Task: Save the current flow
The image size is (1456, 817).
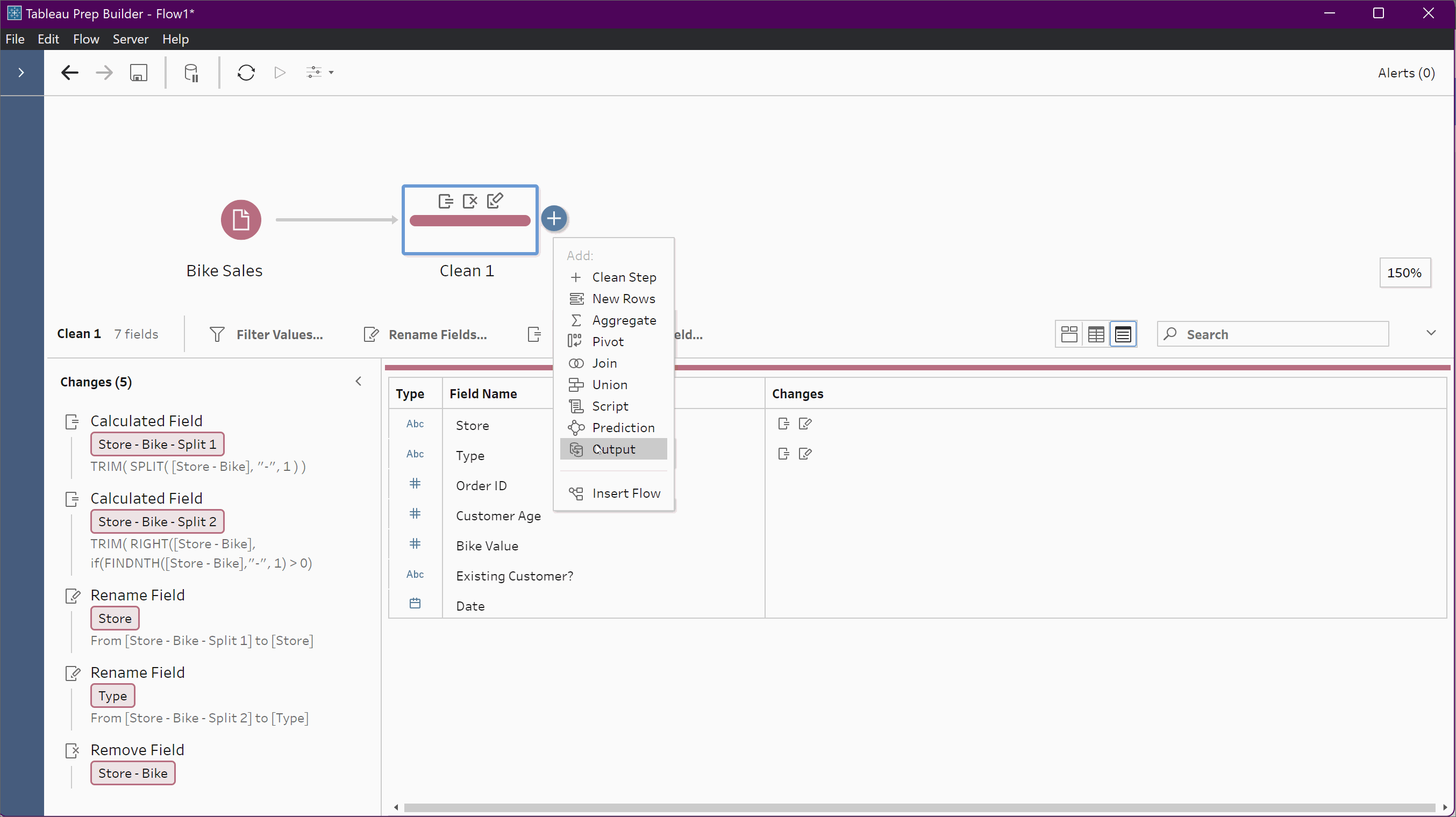Action: (139, 73)
